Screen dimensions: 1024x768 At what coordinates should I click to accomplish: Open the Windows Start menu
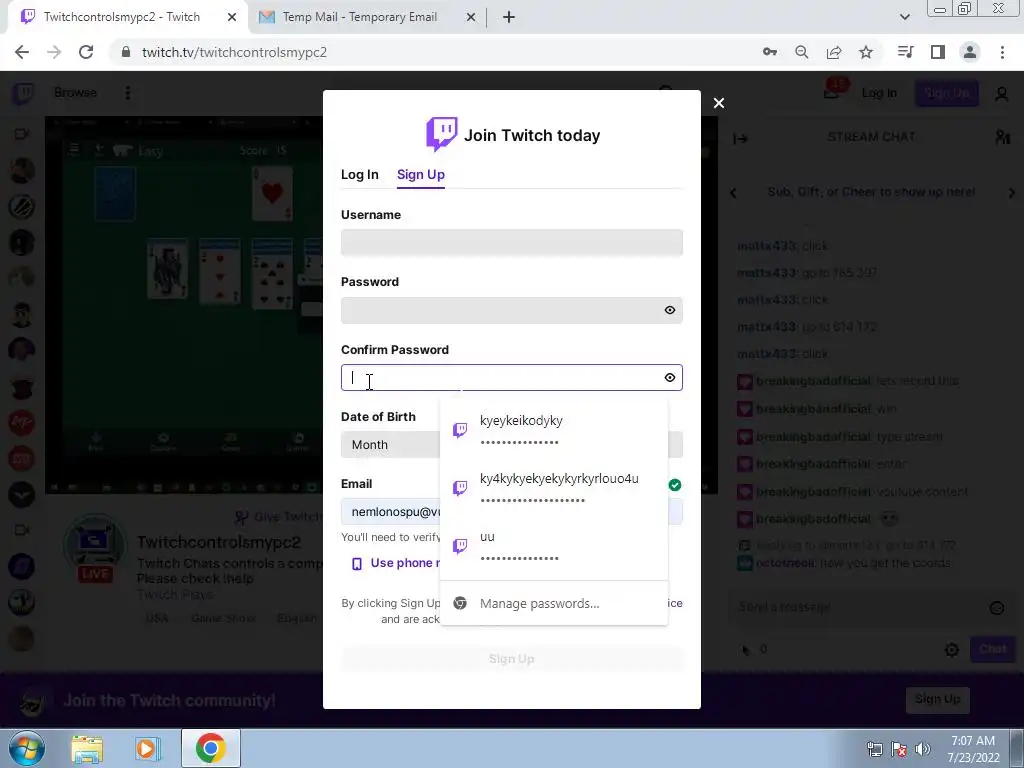coord(26,748)
